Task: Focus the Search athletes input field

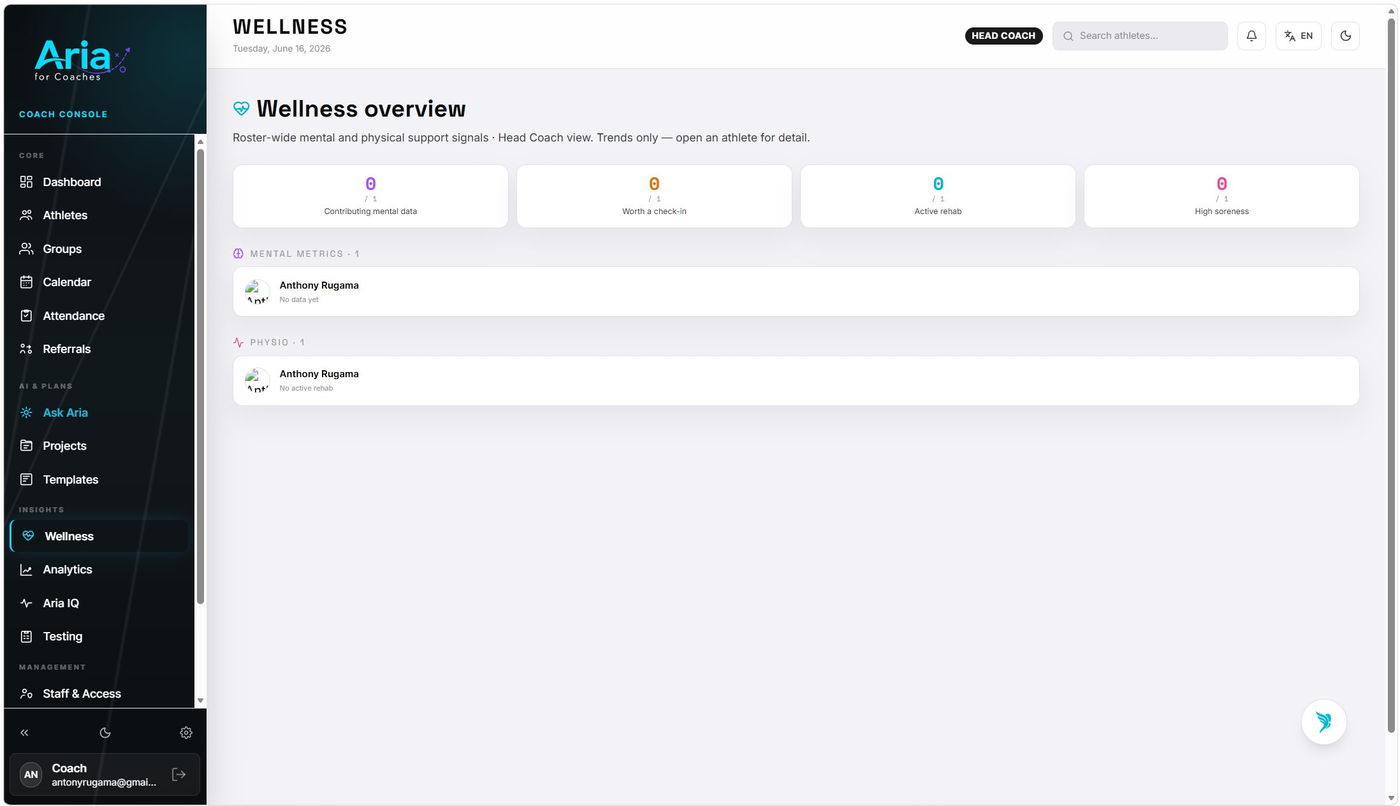Action: click(1140, 36)
